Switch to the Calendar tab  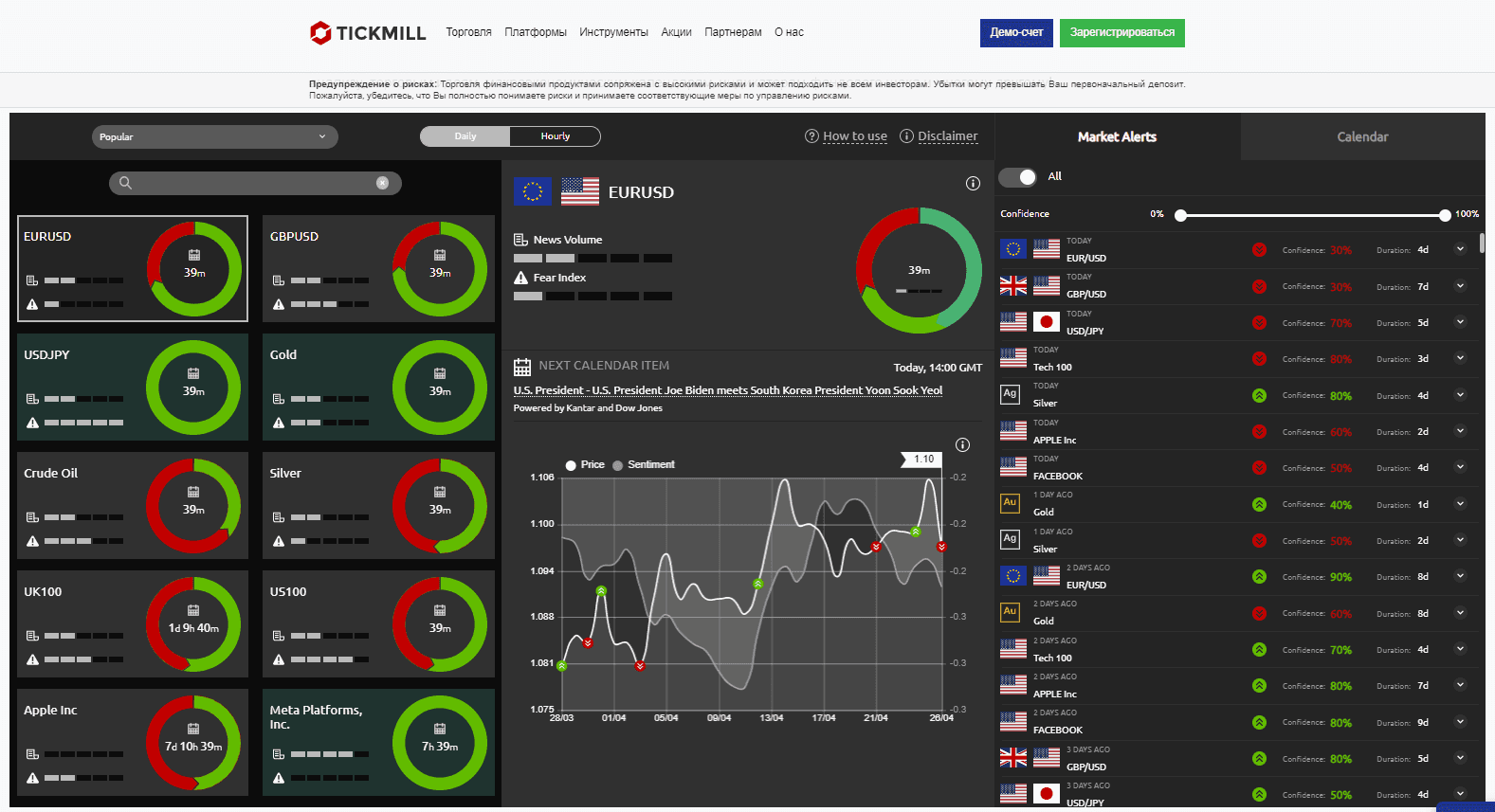1362,136
